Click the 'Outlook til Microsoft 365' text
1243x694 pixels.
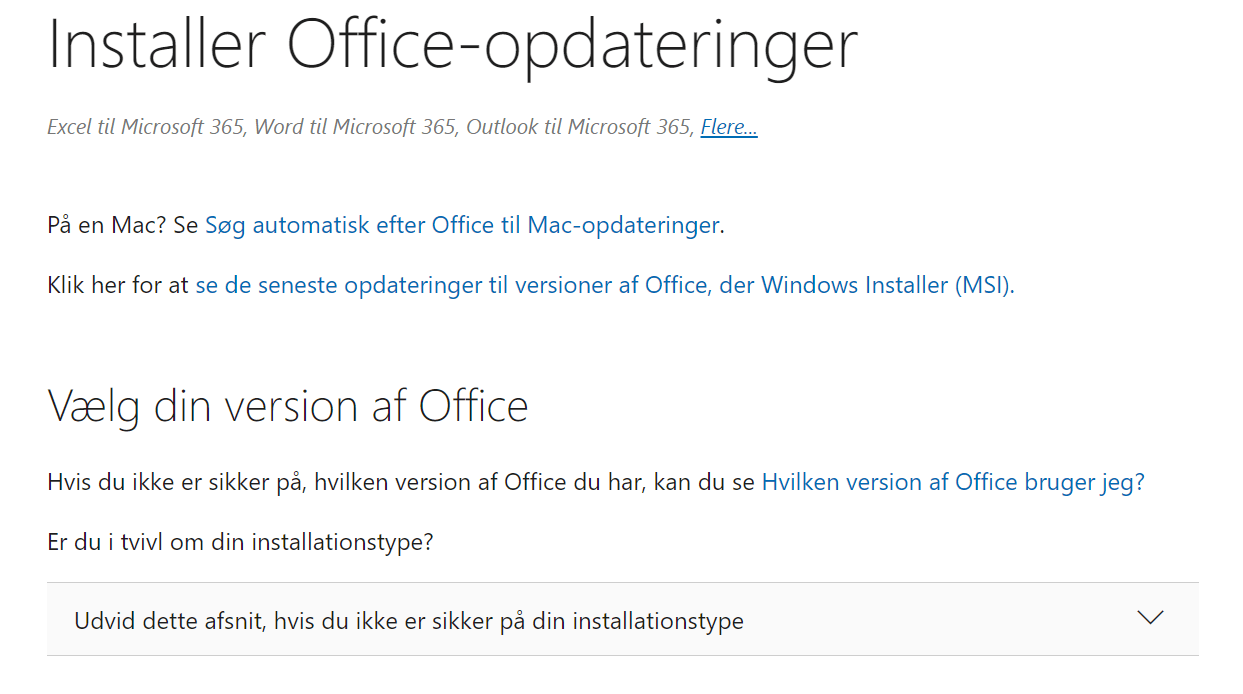click(x=578, y=127)
